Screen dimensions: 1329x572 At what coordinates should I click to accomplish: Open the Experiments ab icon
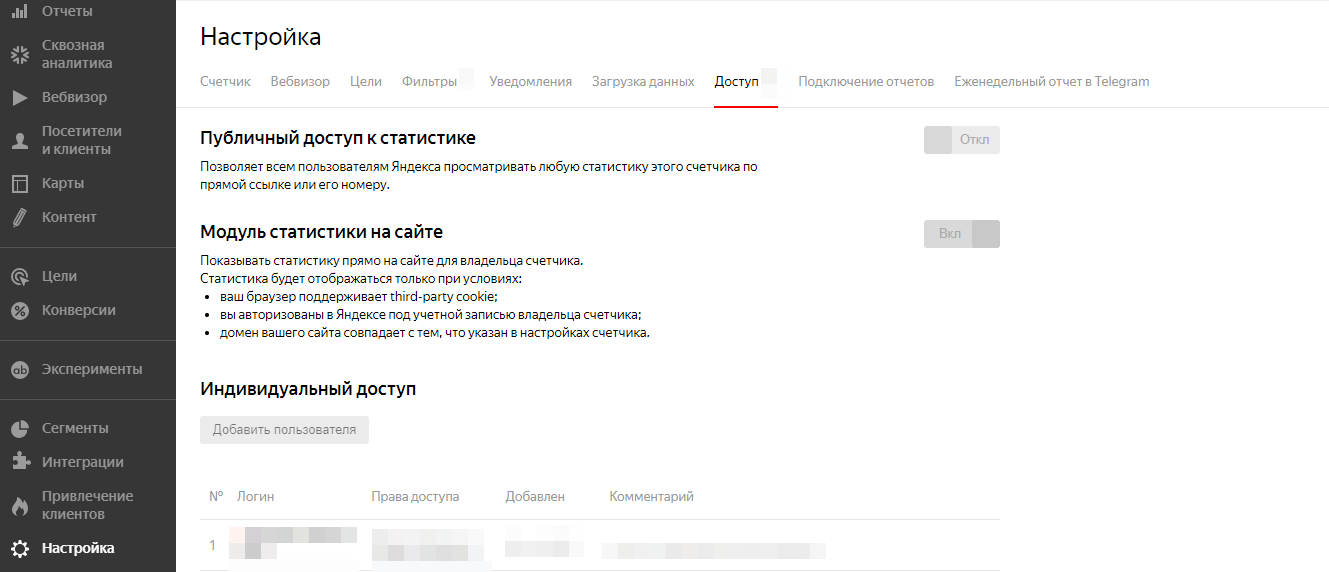click(x=19, y=370)
